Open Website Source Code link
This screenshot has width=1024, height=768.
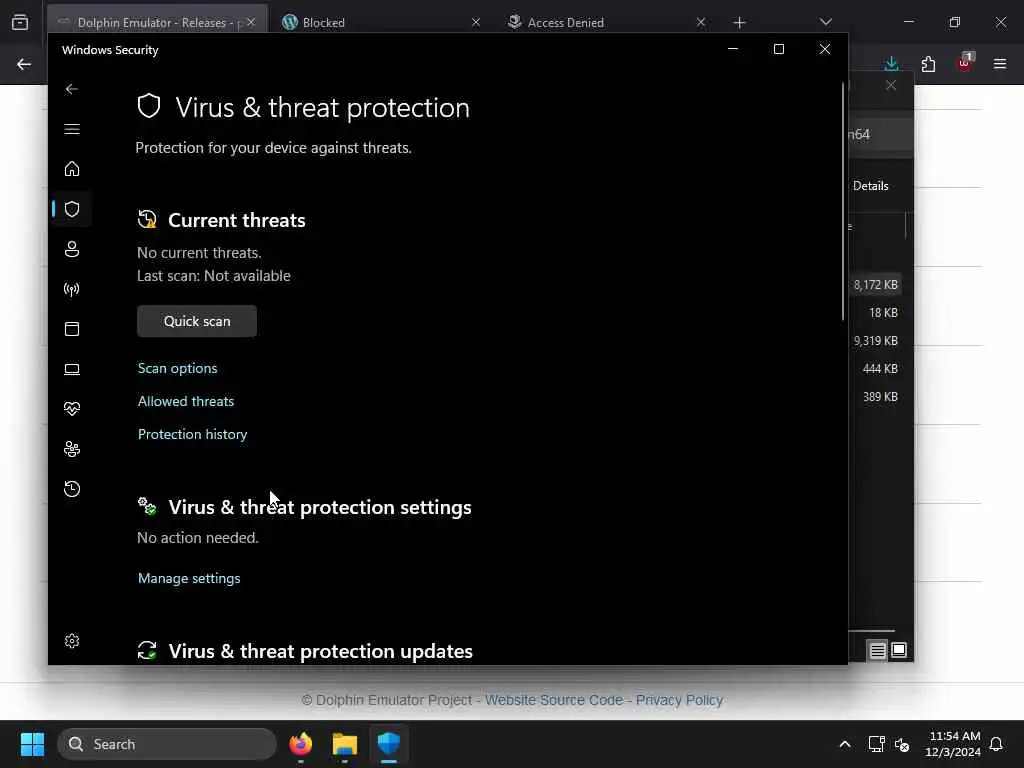coord(554,700)
